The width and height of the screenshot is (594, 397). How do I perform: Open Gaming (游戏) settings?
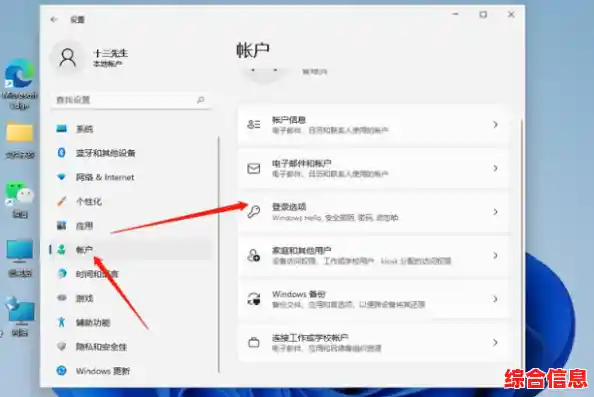(x=131, y=299)
